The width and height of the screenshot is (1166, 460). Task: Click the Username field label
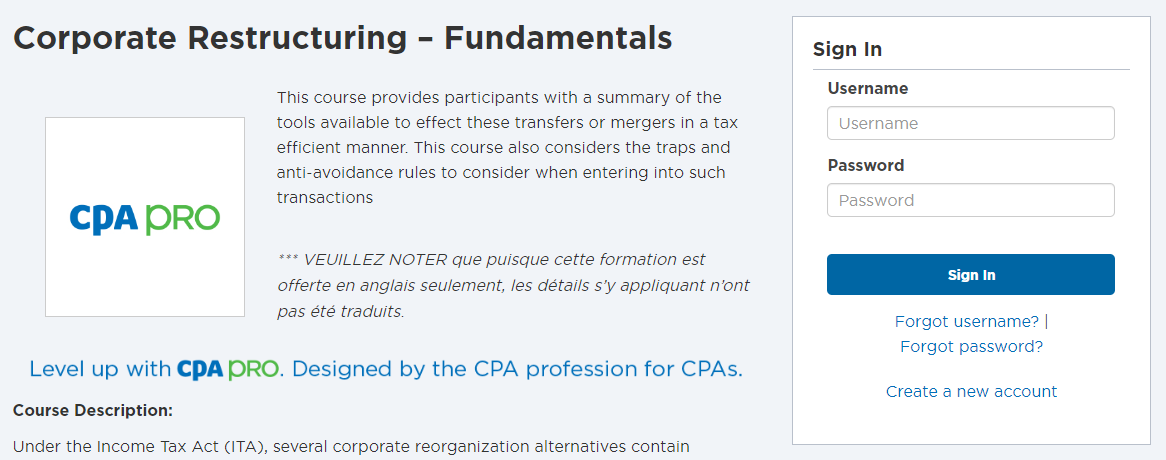868,88
